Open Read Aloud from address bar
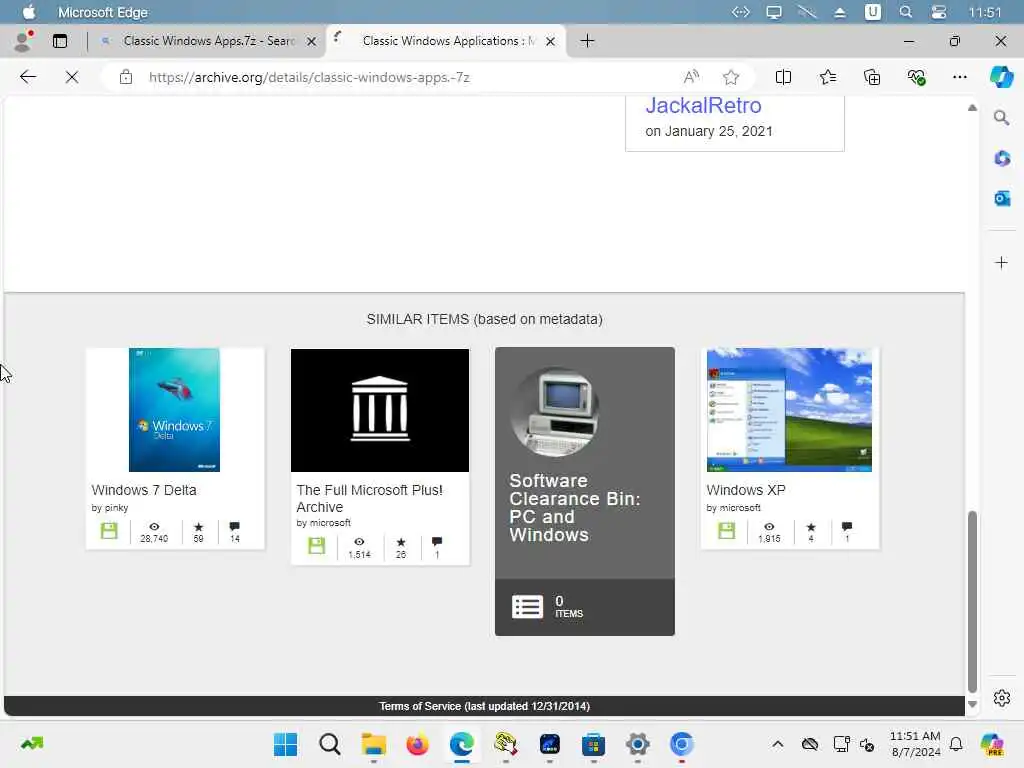The height and width of the screenshot is (768, 1024). (x=691, y=77)
